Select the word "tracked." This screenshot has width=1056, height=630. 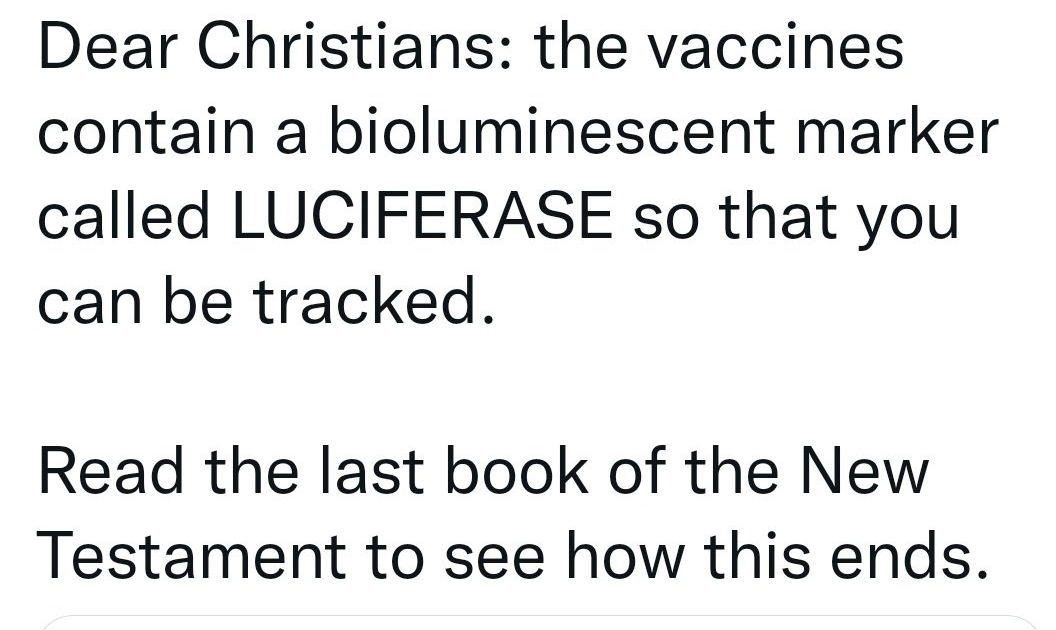coord(374,301)
